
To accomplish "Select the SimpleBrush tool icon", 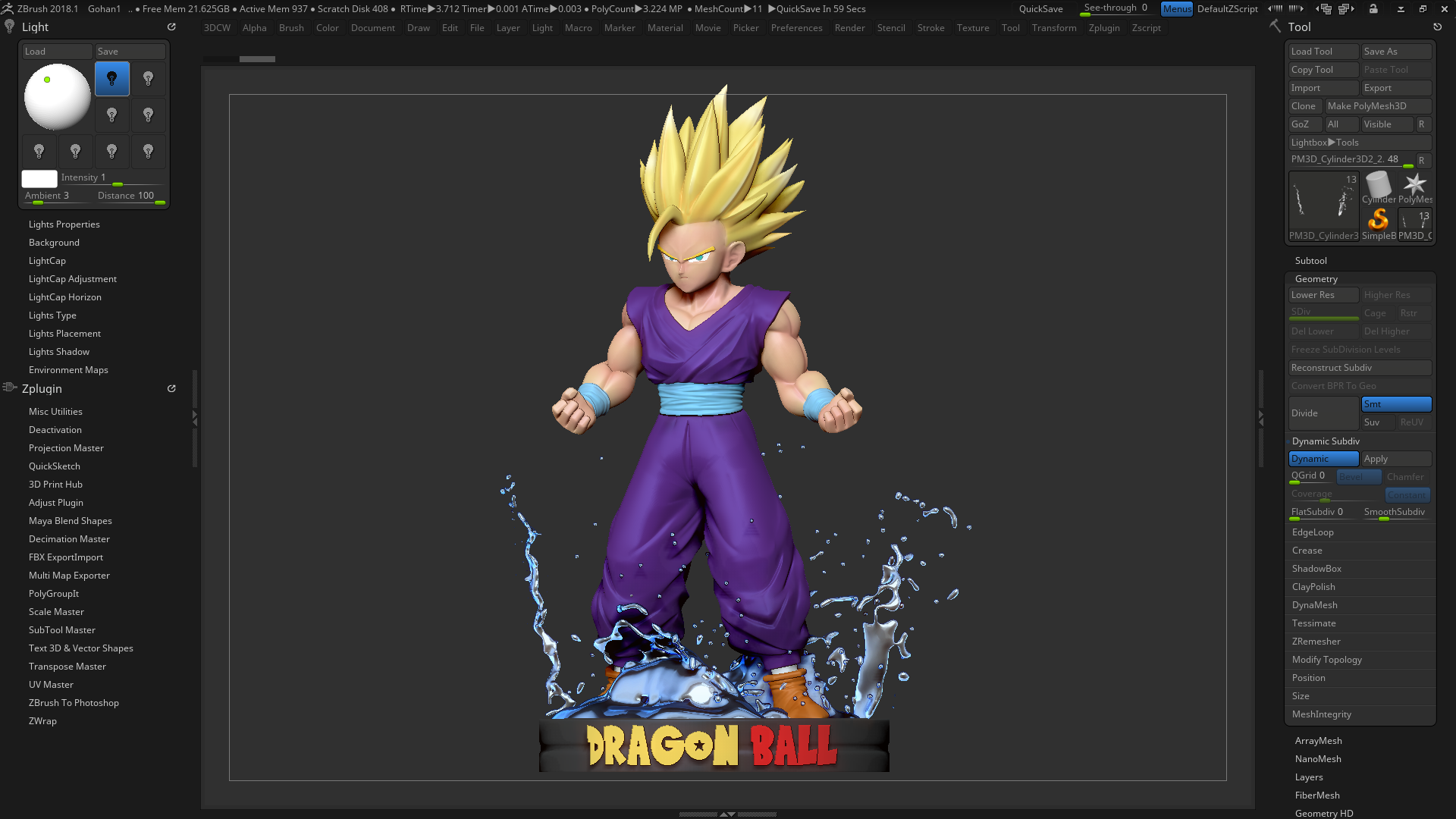I will 1379,221.
